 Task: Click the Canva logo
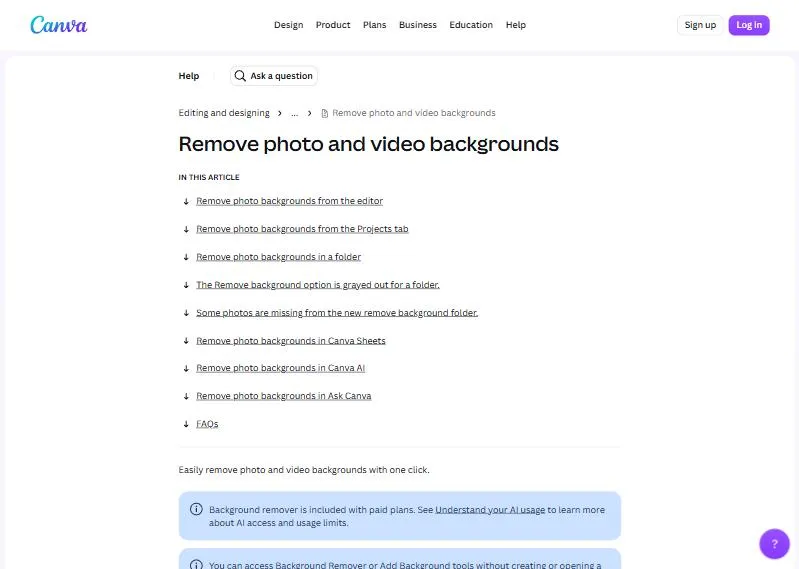59,25
